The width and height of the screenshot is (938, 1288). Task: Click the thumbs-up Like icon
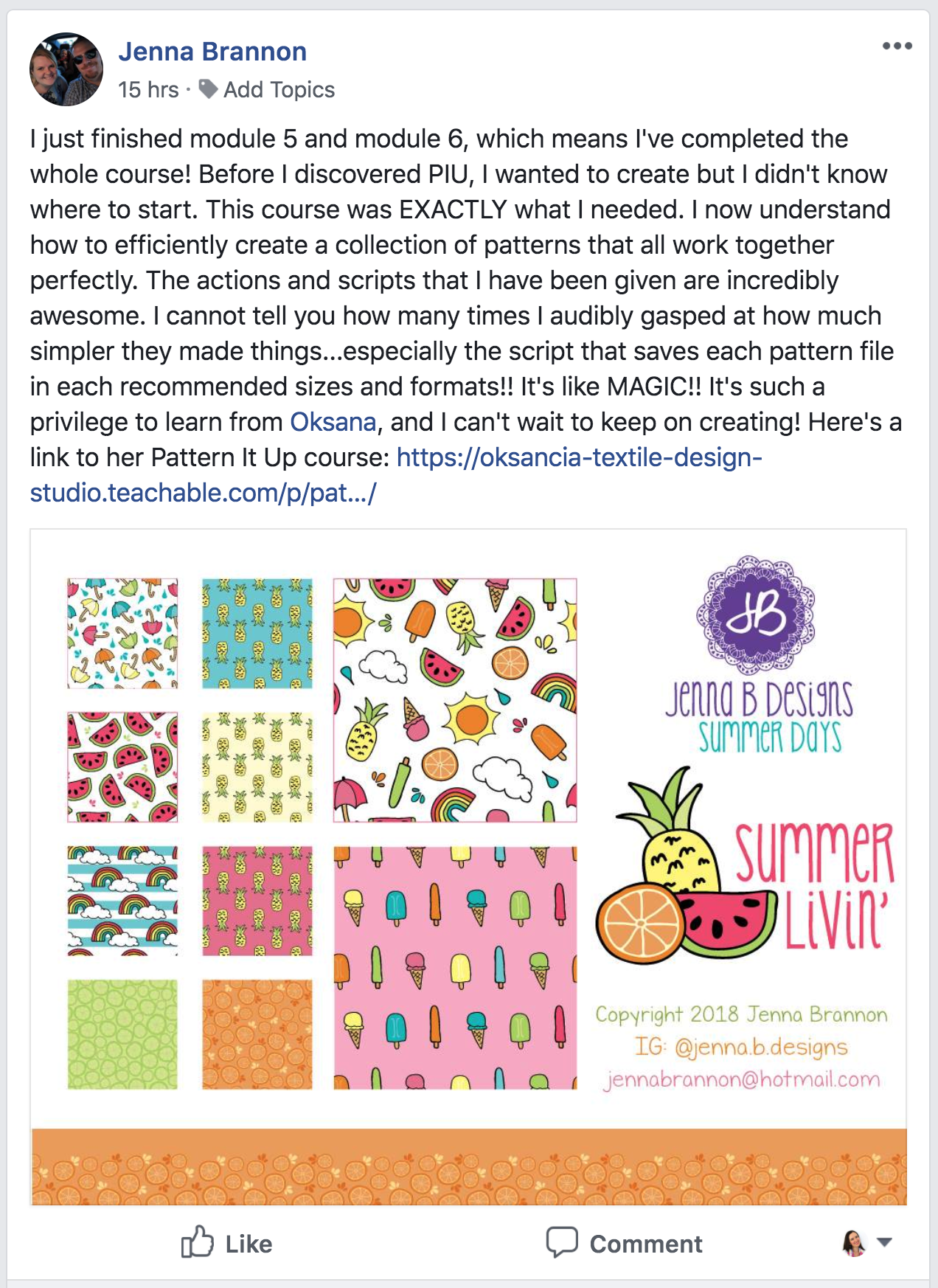197,1242
